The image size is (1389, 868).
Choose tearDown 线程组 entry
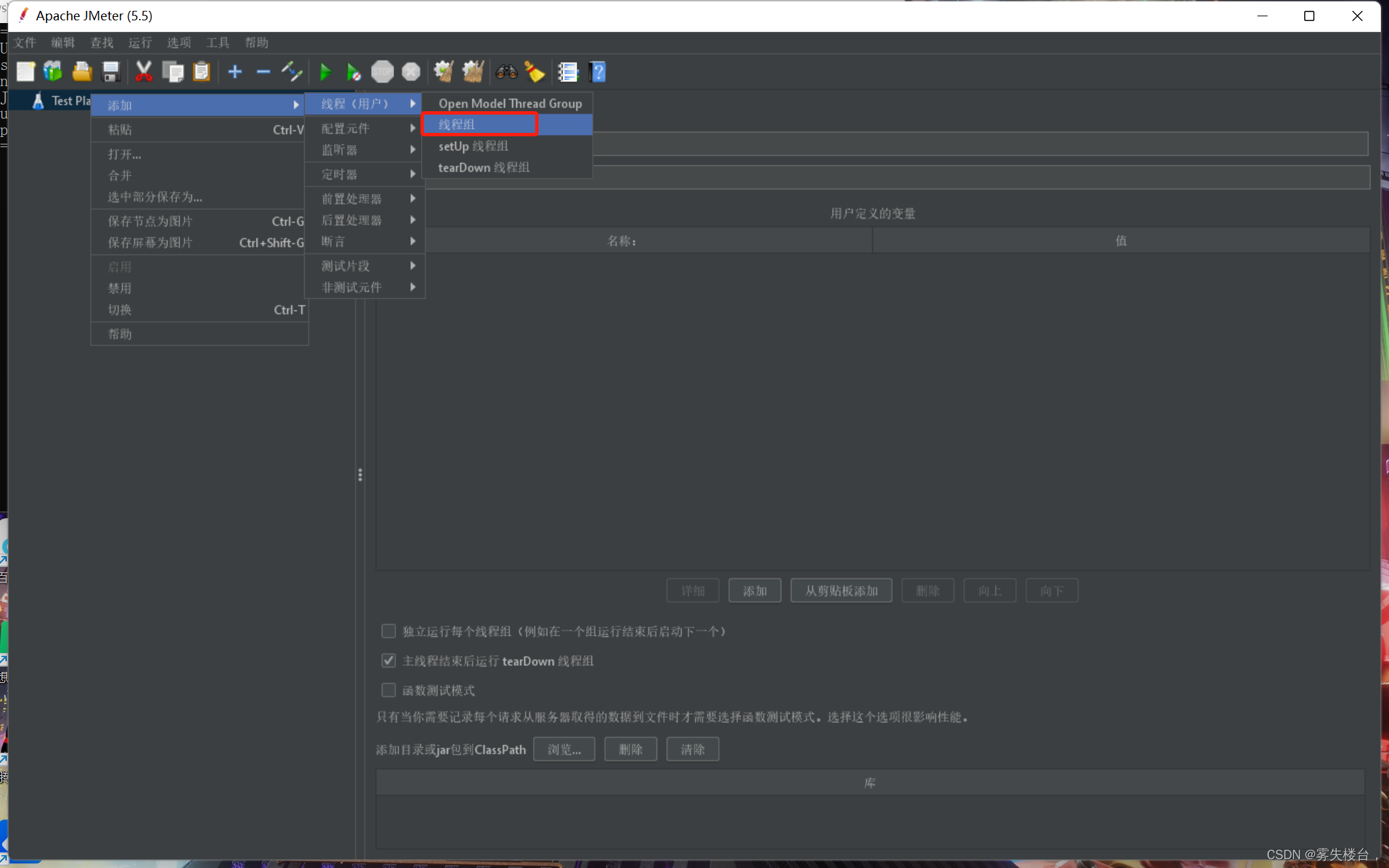tap(507, 167)
